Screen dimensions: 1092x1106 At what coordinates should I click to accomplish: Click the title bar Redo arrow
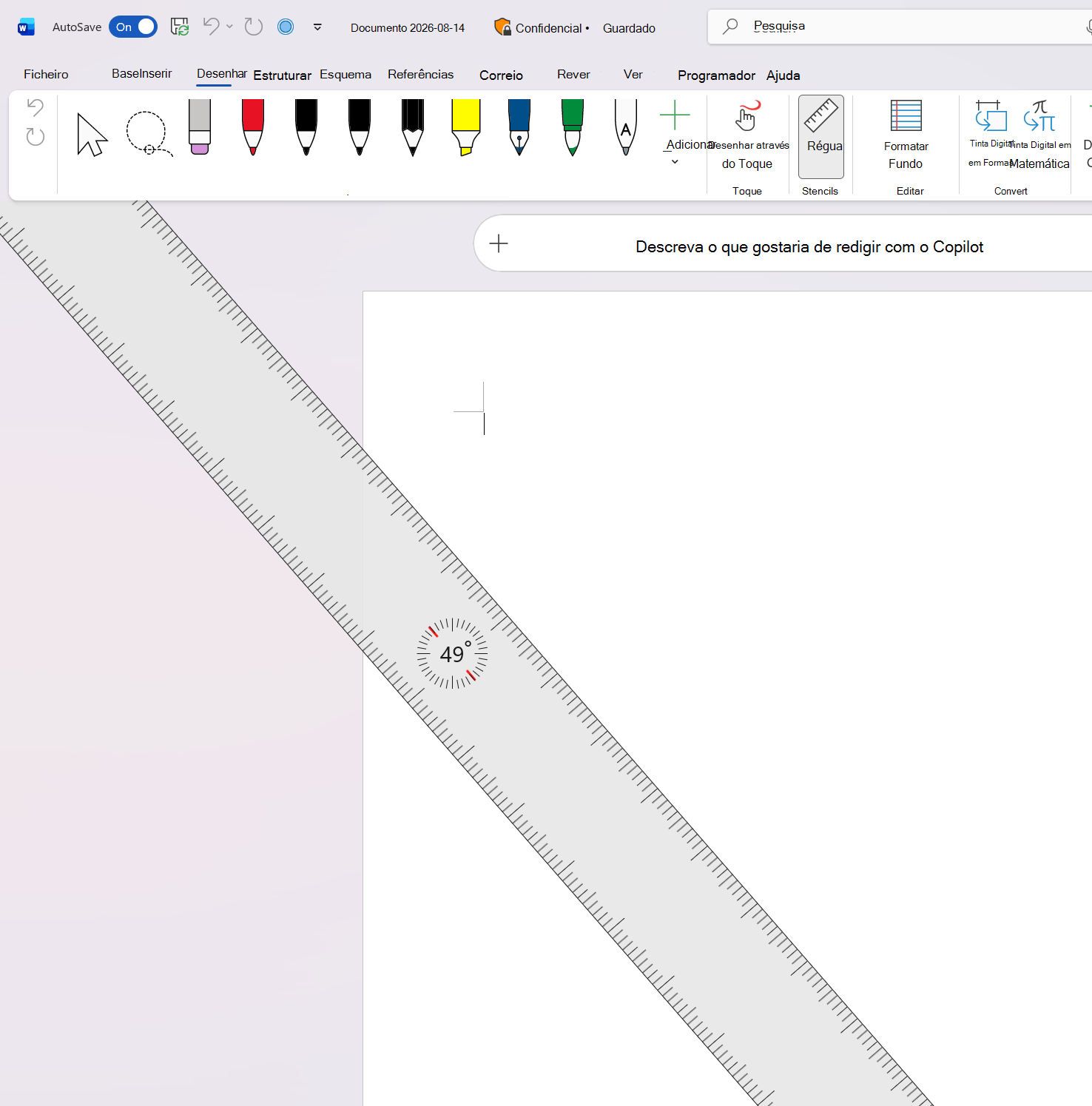click(254, 27)
